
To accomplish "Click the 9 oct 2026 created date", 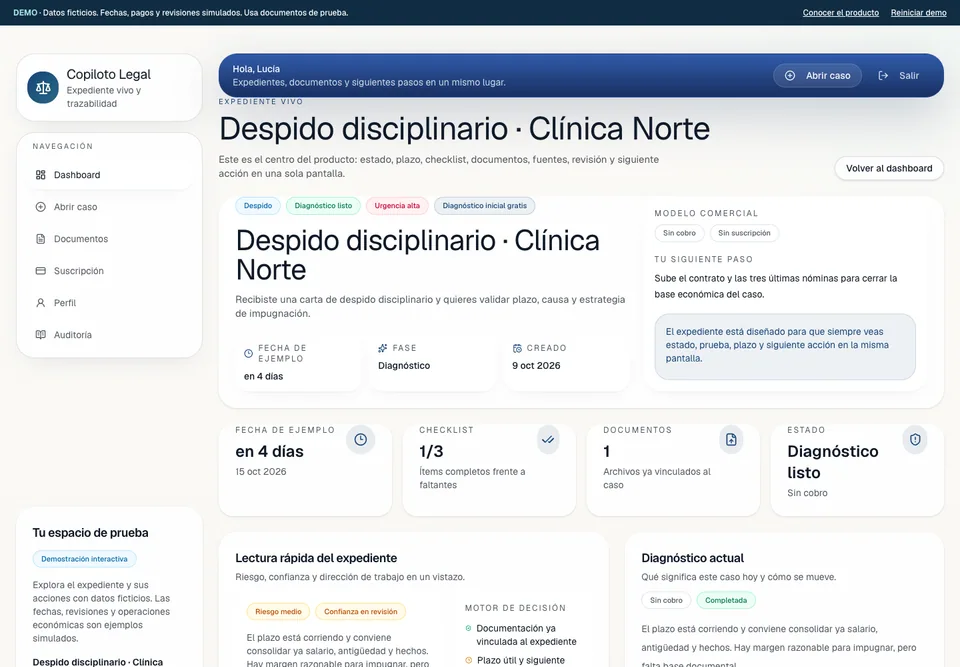I will 536,366.
